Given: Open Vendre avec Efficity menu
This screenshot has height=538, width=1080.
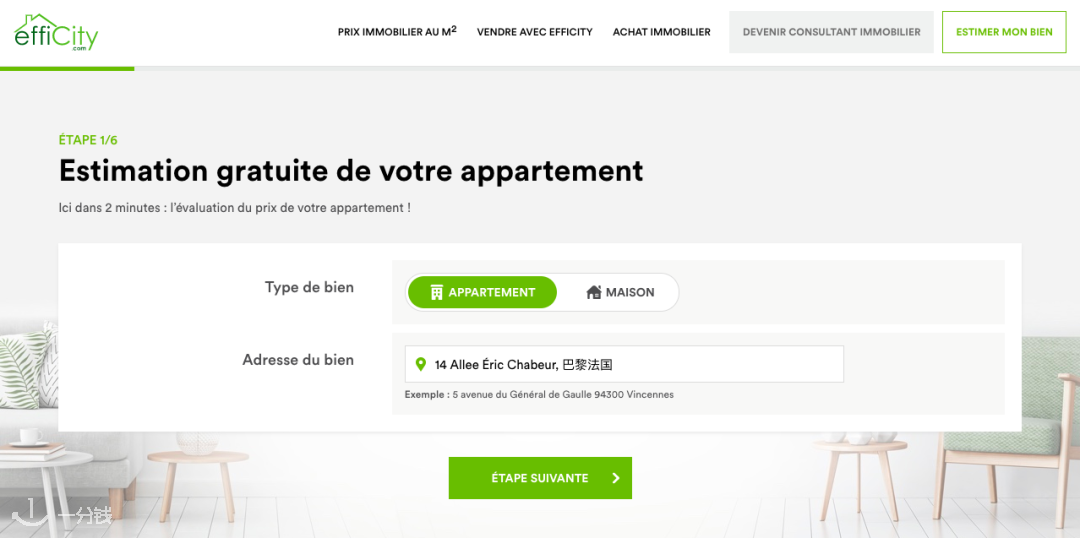Looking at the screenshot, I should tap(534, 32).
